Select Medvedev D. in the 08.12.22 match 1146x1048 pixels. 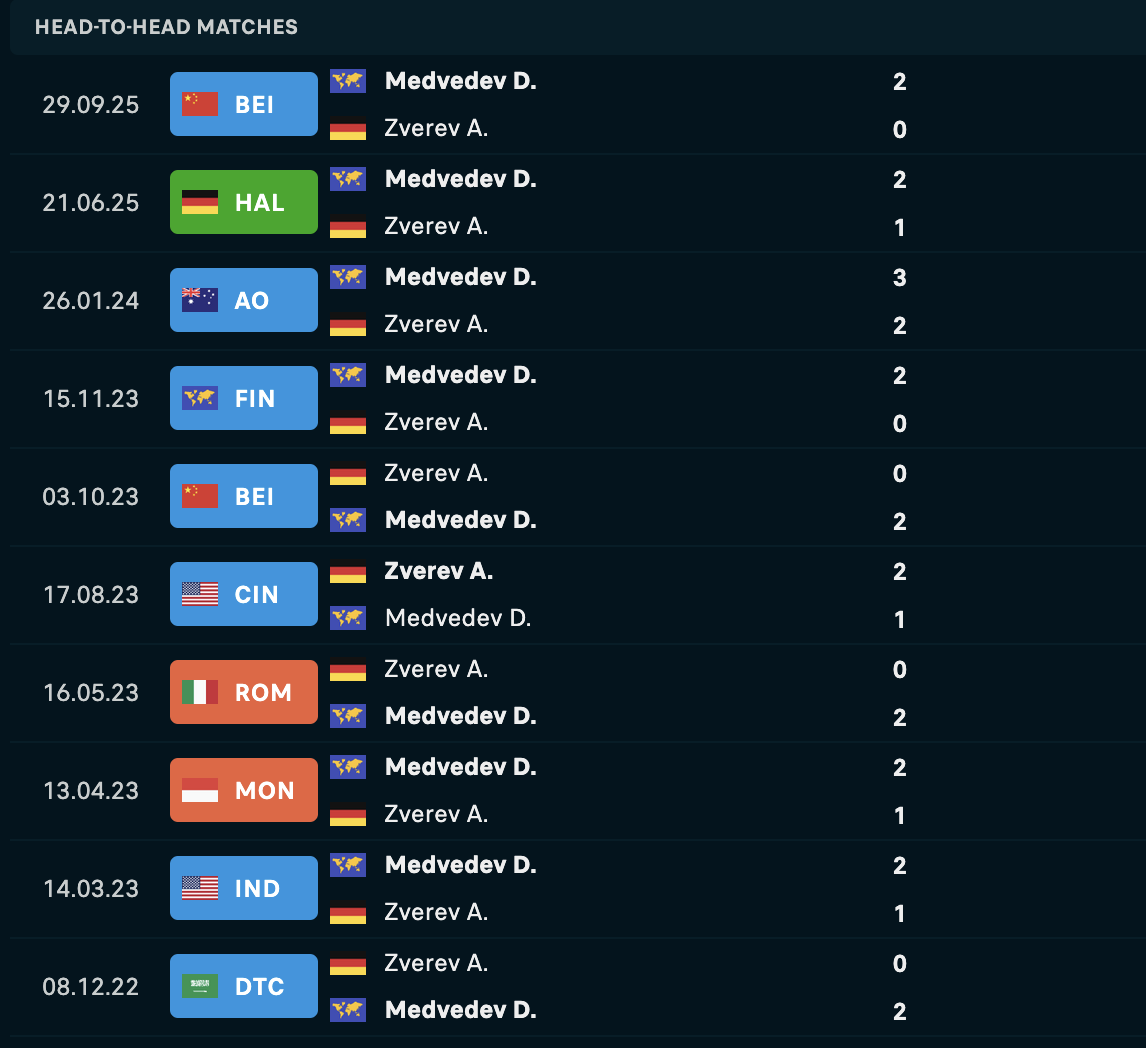[460, 1009]
